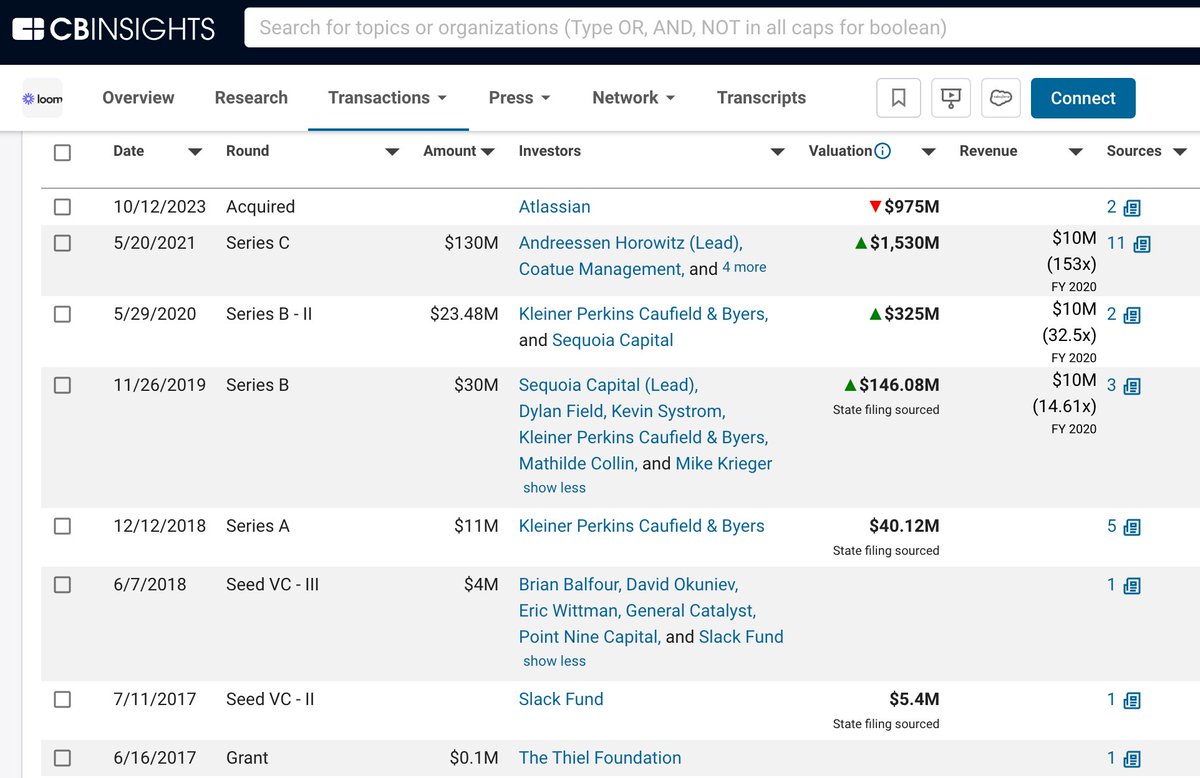The image size is (1200, 778).
Task: Open sources icon for Grant row
Action: [x=1132, y=759]
